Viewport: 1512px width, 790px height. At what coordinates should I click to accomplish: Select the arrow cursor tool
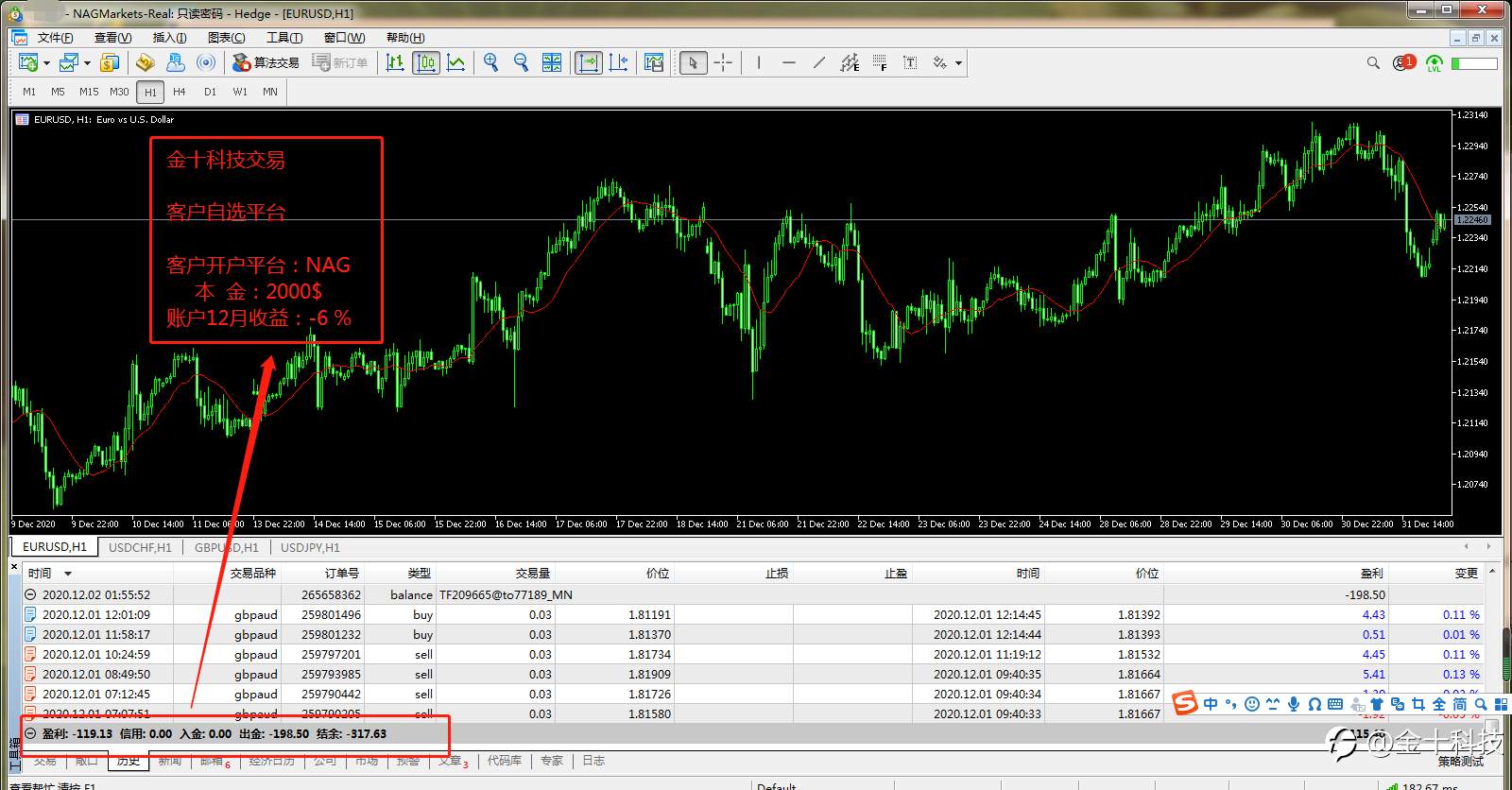point(693,62)
